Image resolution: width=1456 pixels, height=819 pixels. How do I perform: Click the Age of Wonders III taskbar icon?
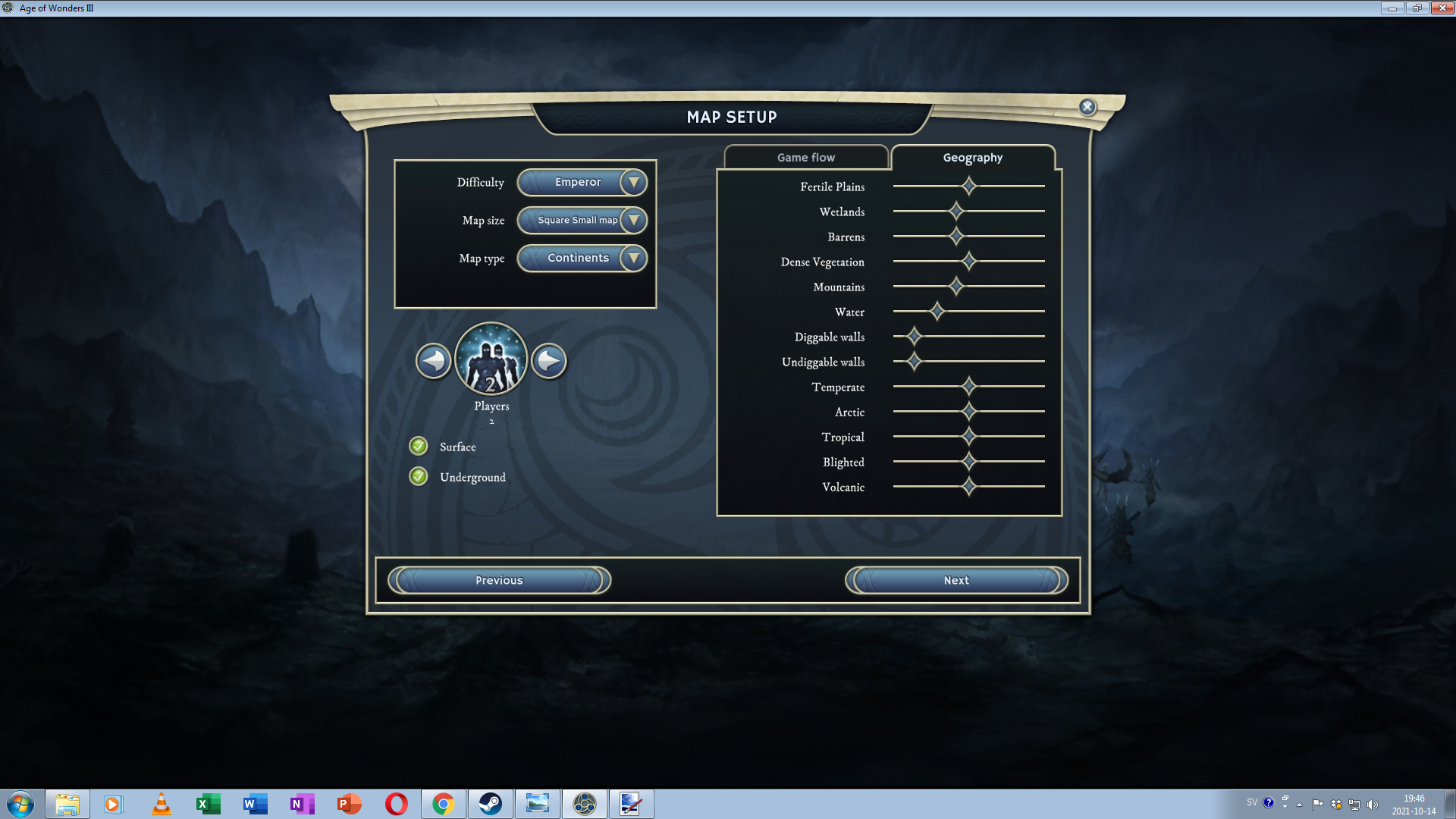pos(585,804)
